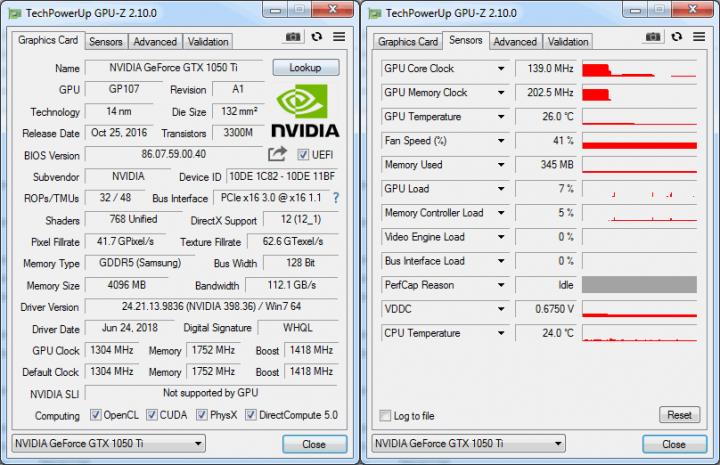
Task: Click the screenshot camera icon in left window
Action: (293, 37)
